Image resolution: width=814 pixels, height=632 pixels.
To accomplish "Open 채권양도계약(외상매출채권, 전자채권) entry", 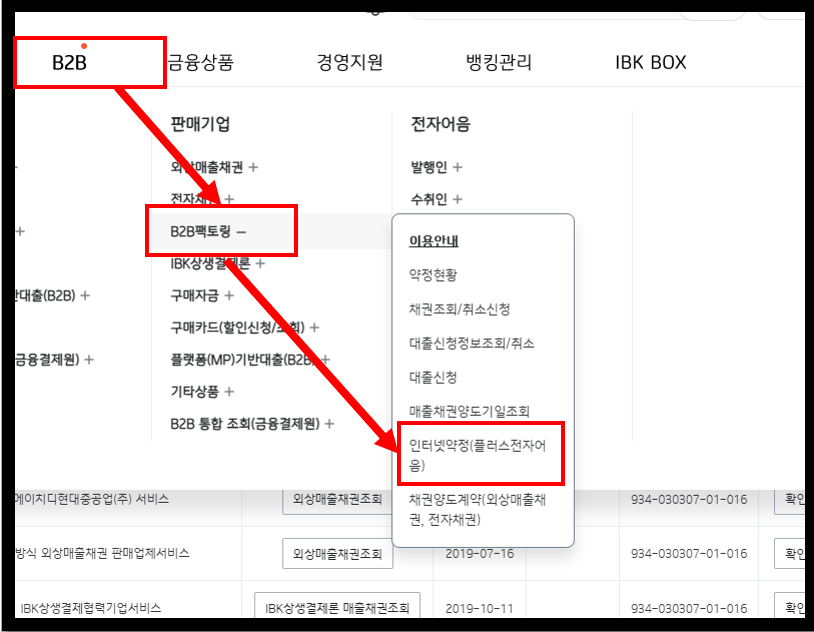I will coord(478,509).
